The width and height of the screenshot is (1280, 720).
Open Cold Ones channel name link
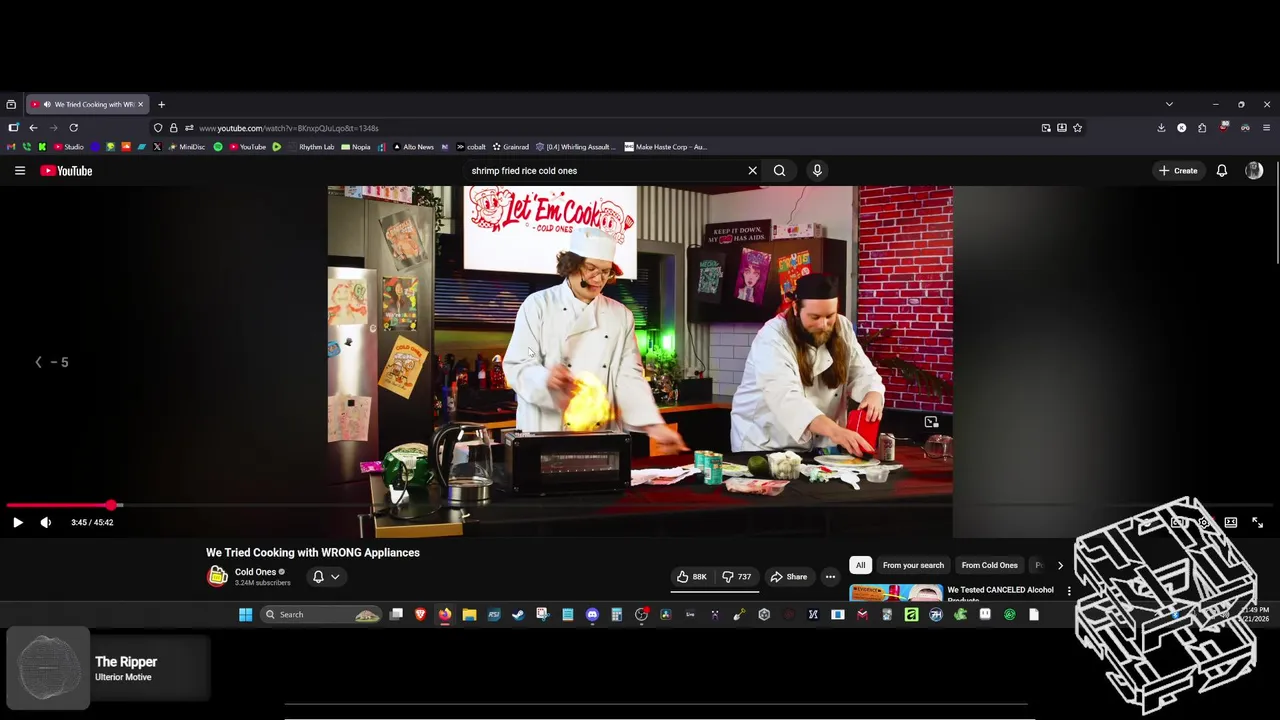pyautogui.click(x=255, y=572)
